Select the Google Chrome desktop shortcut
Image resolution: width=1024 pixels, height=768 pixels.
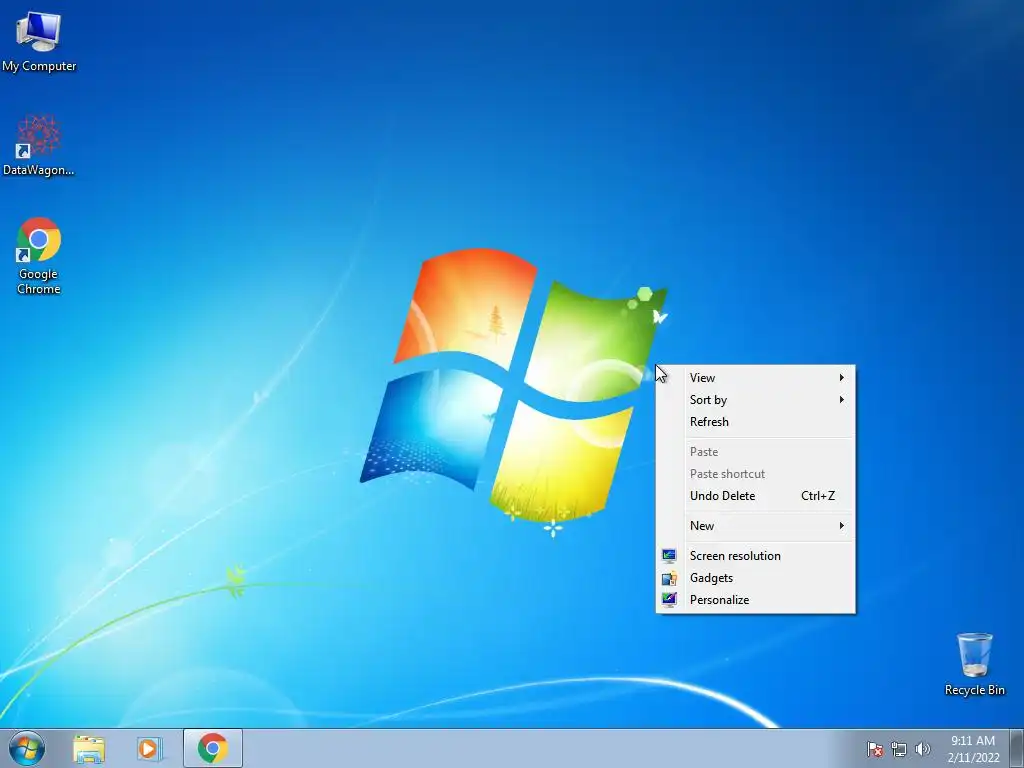[x=39, y=255]
